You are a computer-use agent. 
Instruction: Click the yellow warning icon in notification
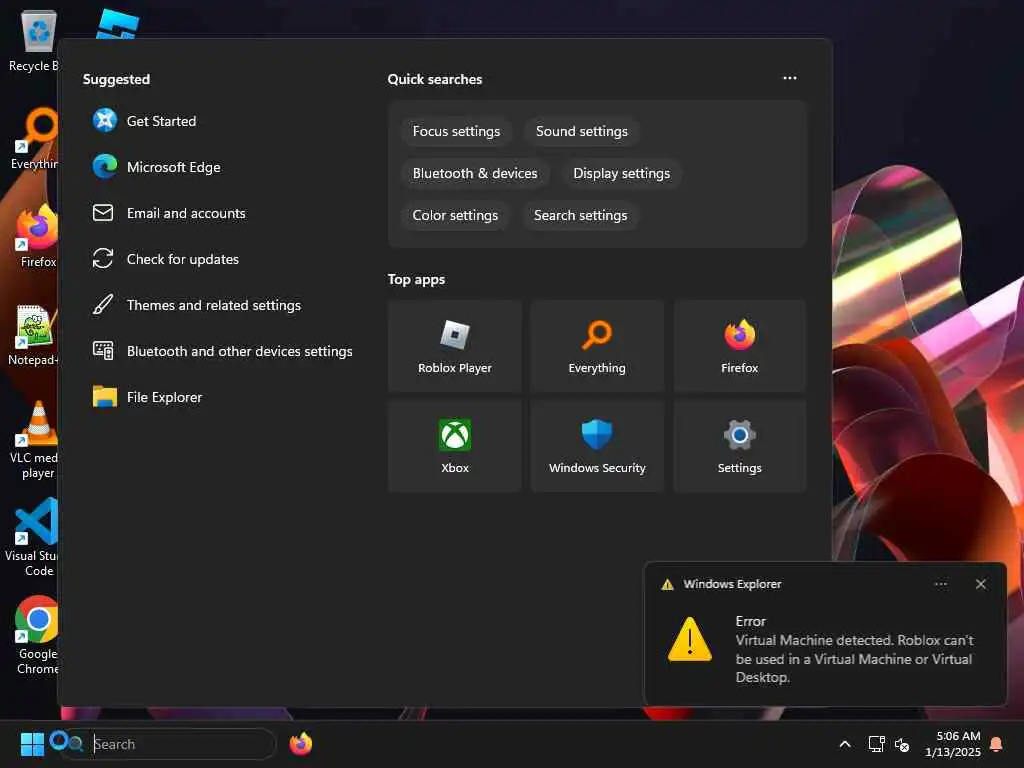(x=690, y=639)
